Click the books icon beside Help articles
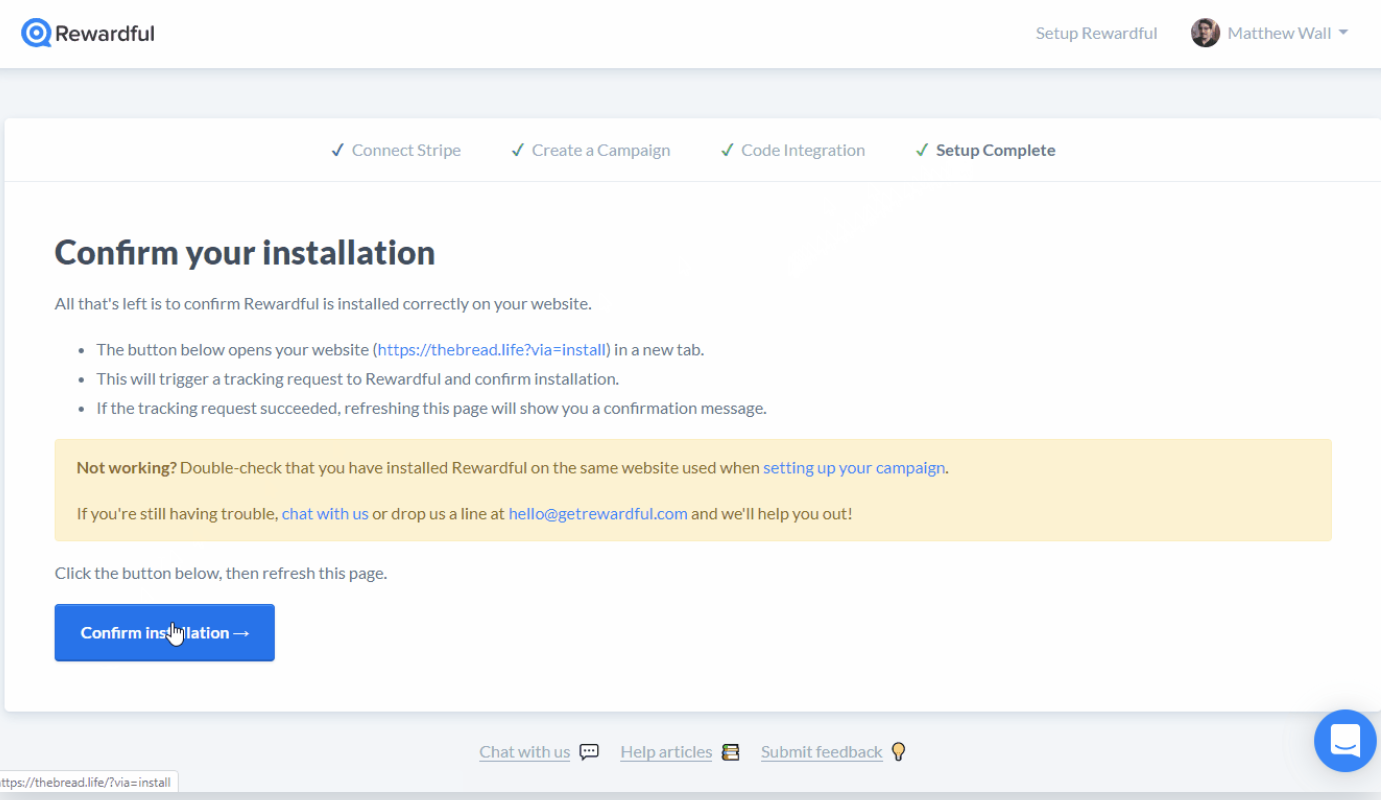1381x800 pixels. [x=730, y=752]
